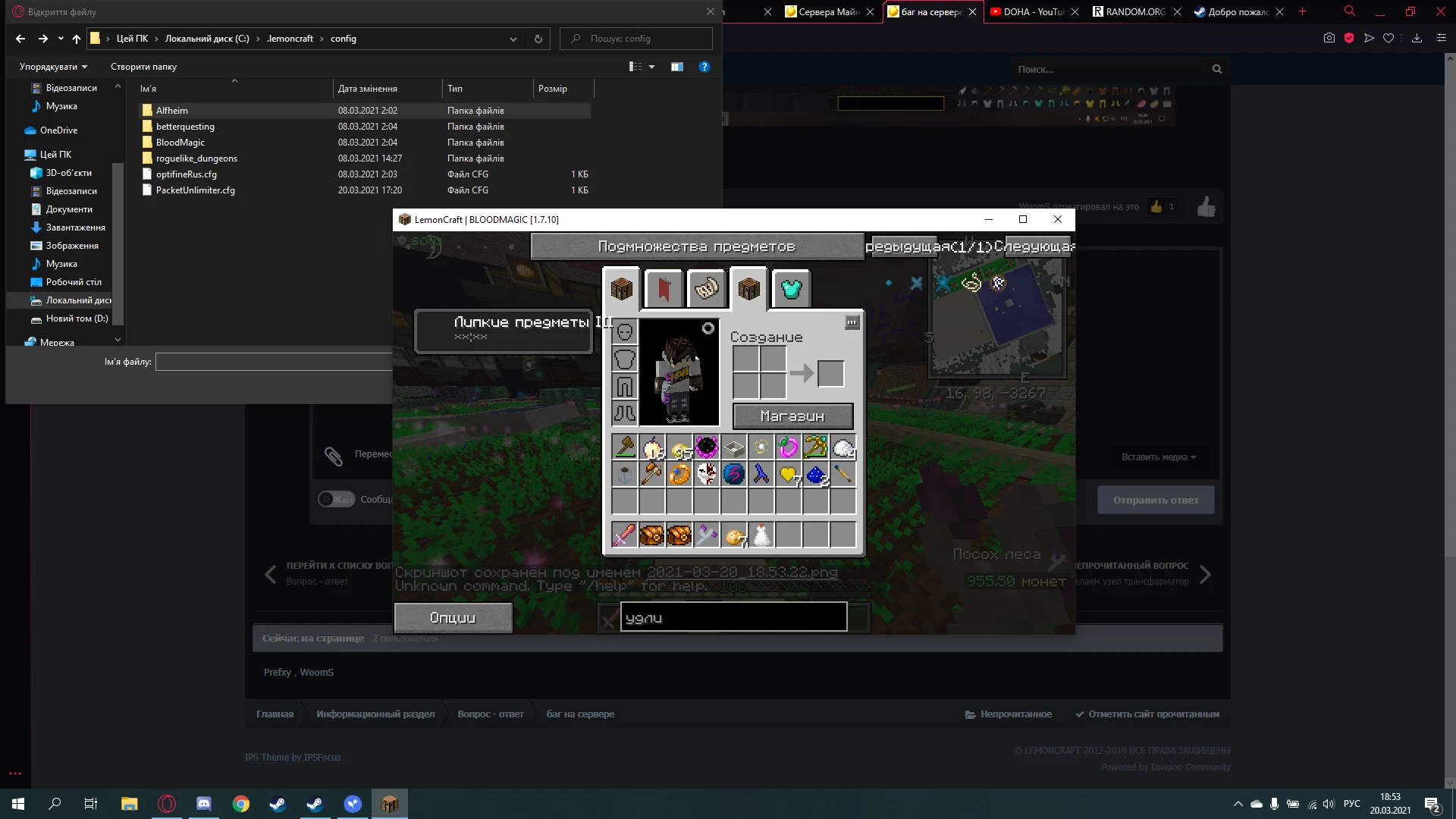The height and width of the screenshot is (819, 1456).
Task: Click the Магазин shop button
Action: pyautogui.click(x=792, y=416)
